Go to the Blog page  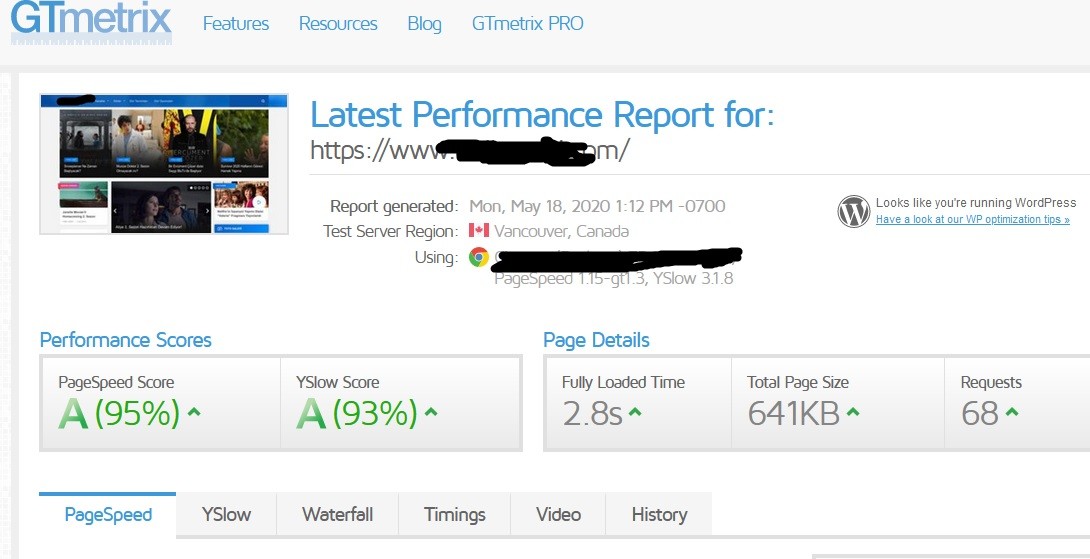coord(424,24)
